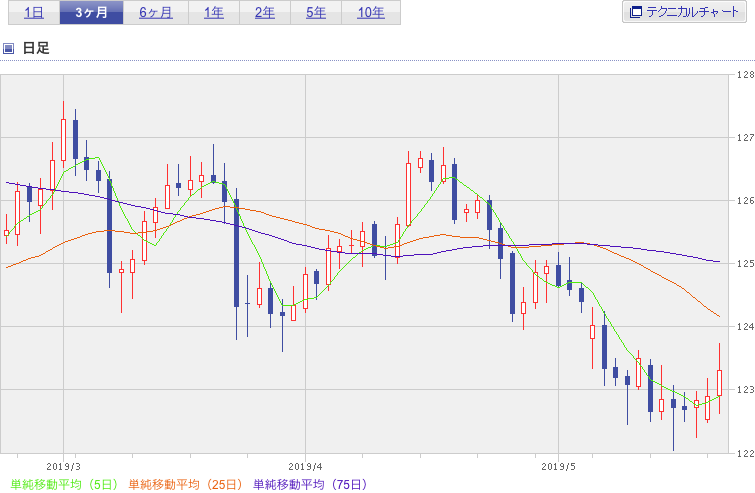Click the 単純移動平均（75日） legend label

coord(310,484)
